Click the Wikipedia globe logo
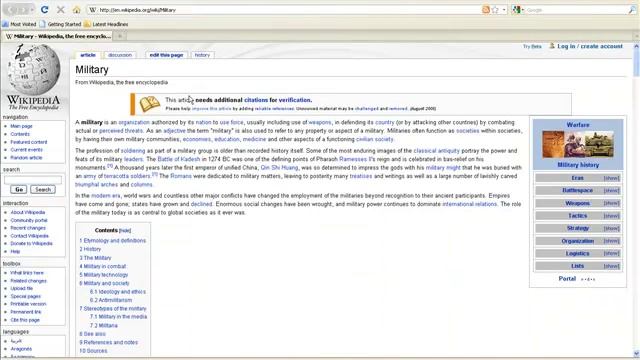The width and height of the screenshot is (640, 360). point(33,70)
